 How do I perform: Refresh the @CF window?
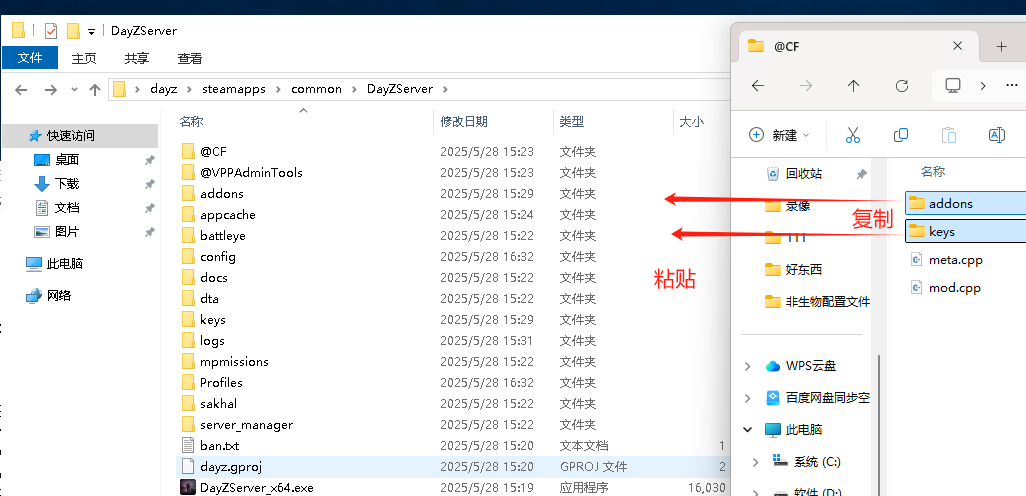pos(902,86)
